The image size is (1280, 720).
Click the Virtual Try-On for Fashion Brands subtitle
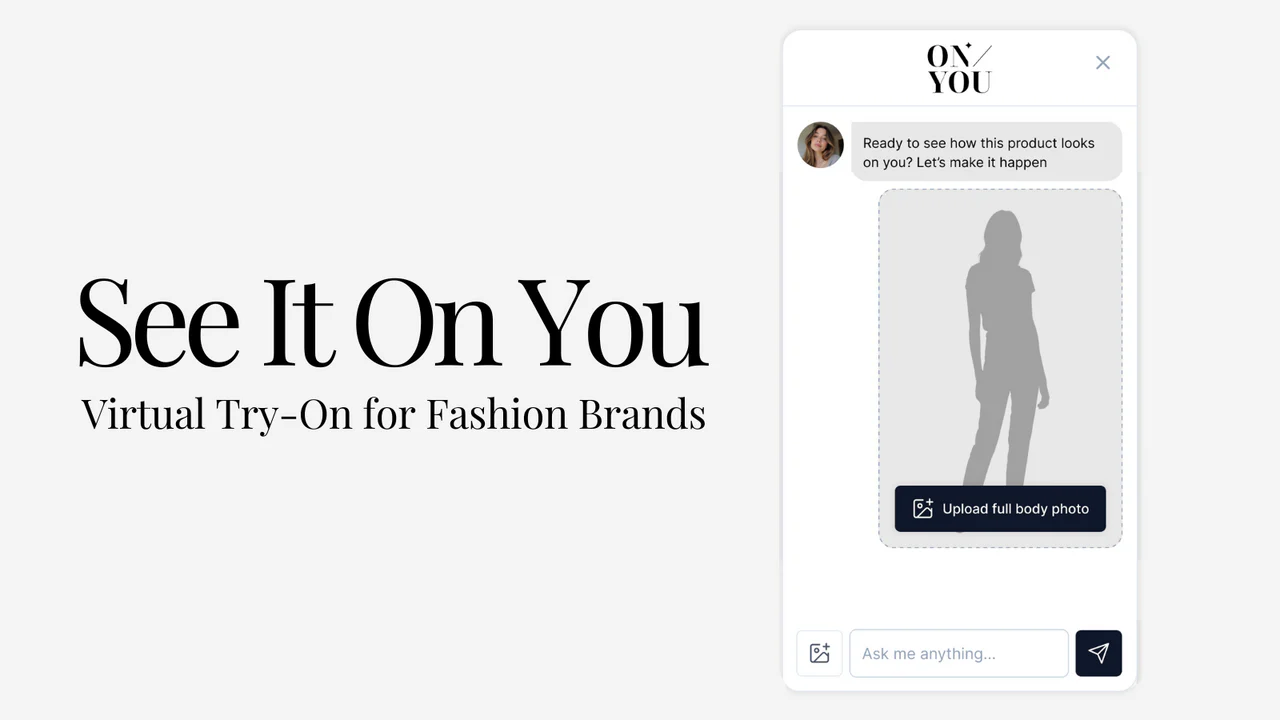(x=393, y=414)
